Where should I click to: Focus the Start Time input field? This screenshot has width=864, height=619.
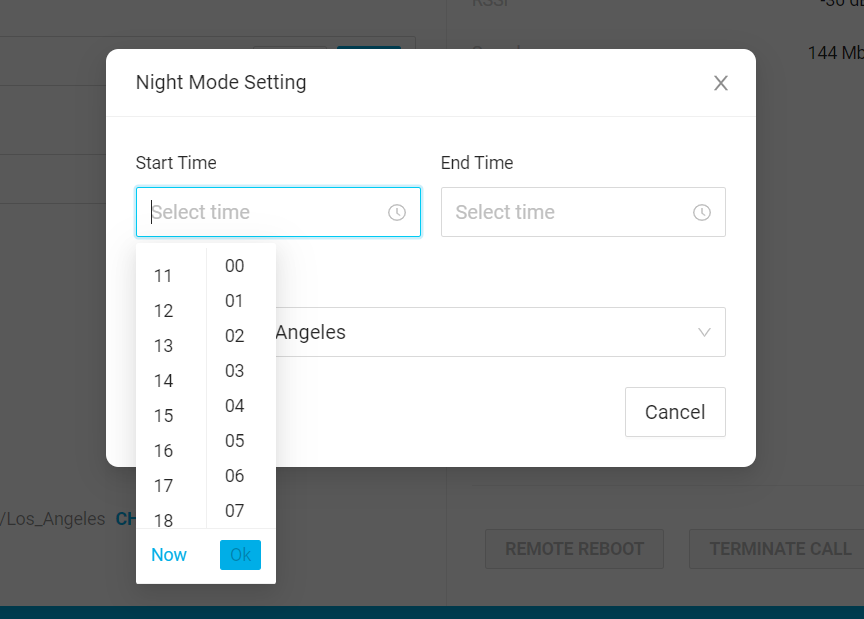click(265, 212)
